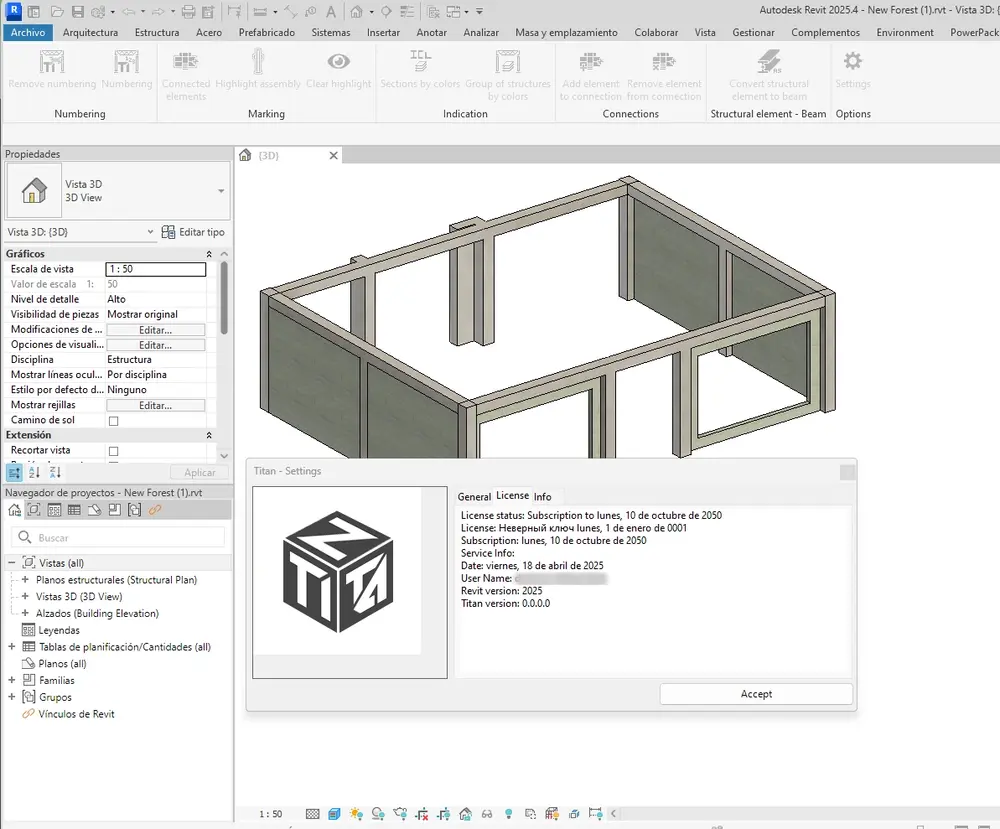Toggle the Camino de sol checkbox
The image size is (1000, 829).
coord(114,421)
